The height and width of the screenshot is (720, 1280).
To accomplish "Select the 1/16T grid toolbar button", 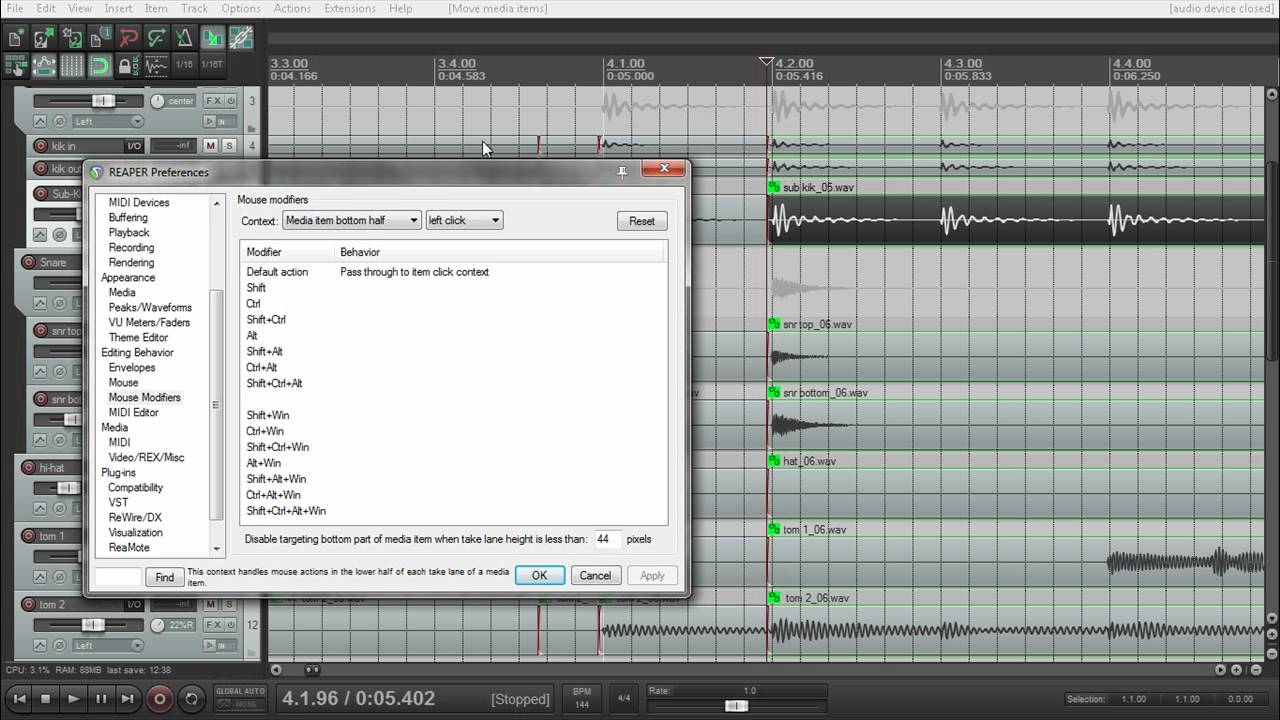I will [x=213, y=66].
